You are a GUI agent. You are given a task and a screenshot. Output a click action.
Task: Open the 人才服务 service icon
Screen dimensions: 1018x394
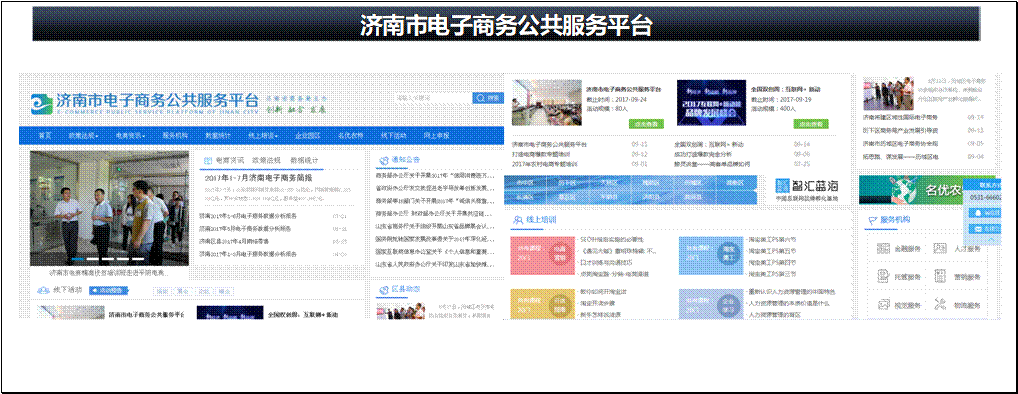point(940,249)
